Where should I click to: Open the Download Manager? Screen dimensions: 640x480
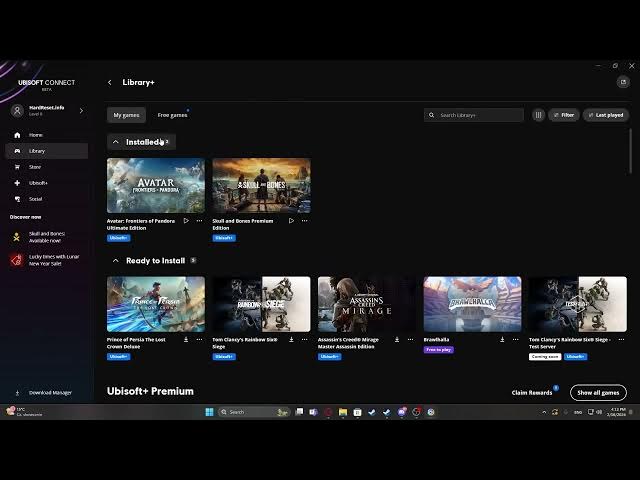coord(49,393)
